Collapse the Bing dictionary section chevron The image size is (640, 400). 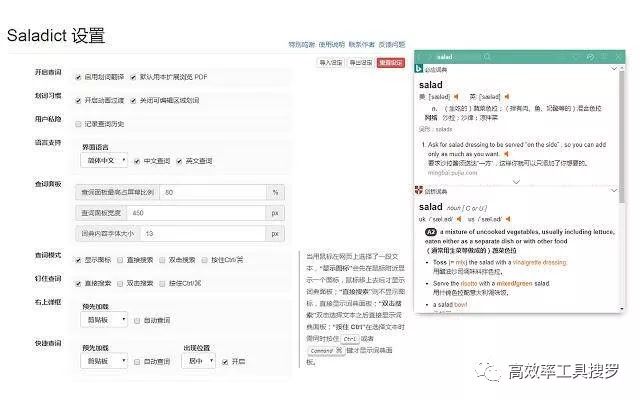point(613,69)
